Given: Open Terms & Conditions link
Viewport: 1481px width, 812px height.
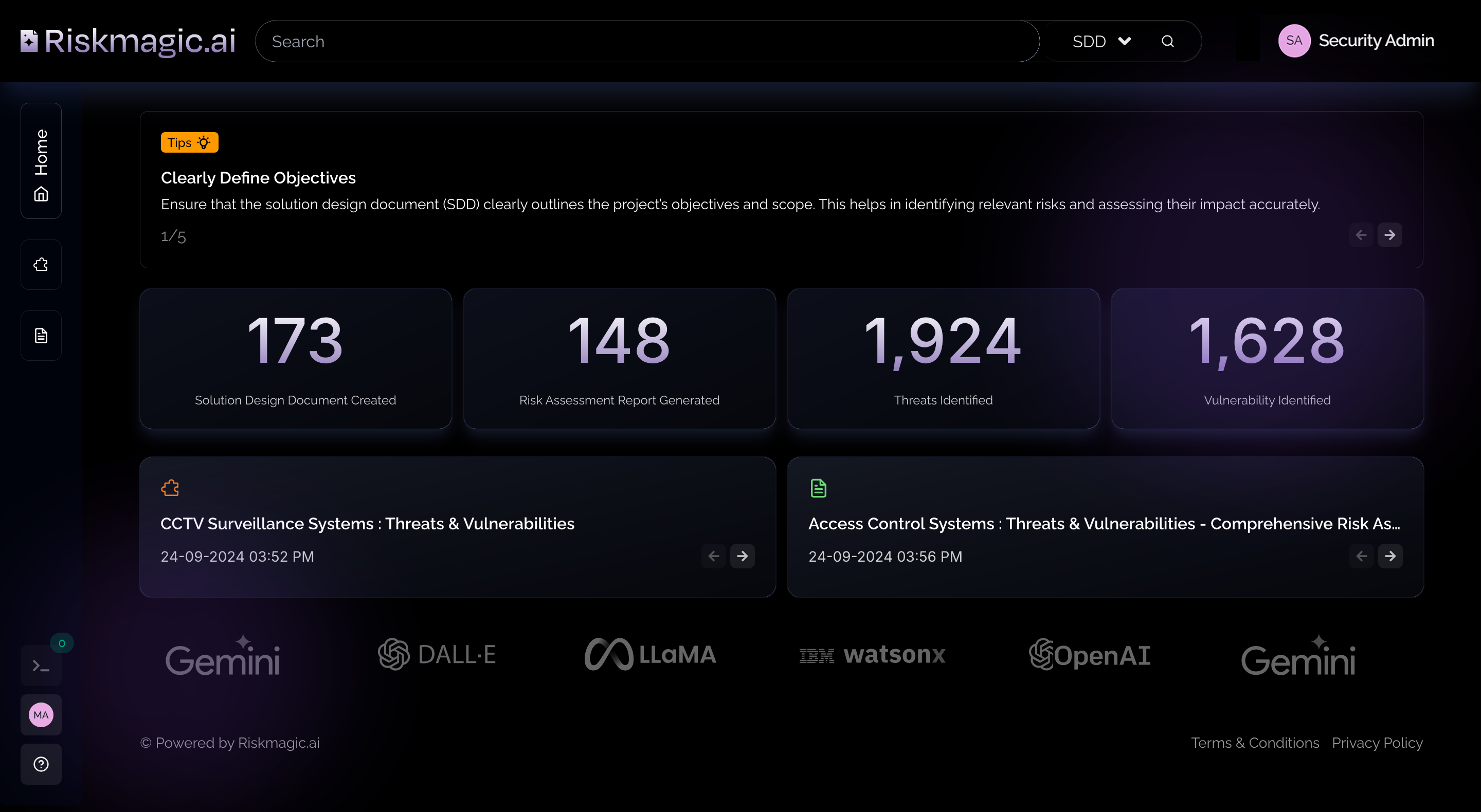Looking at the screenshot, I should (x=1255, y=743).
